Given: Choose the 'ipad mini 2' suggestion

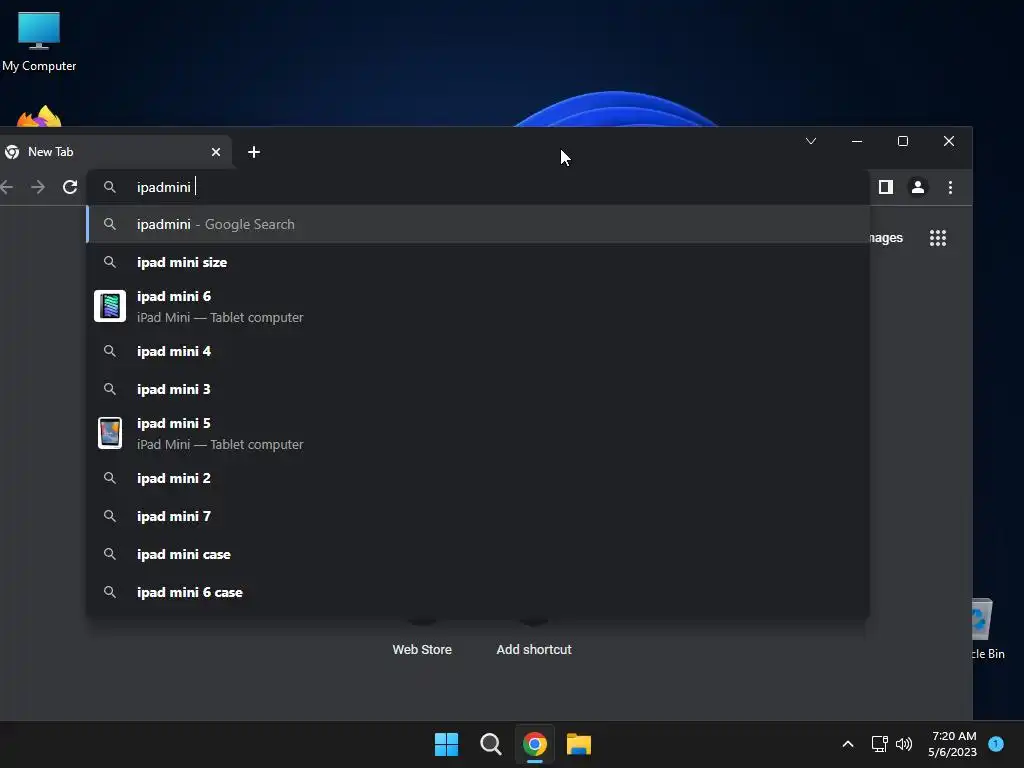Looking at the screenshot, I should 477,478.
